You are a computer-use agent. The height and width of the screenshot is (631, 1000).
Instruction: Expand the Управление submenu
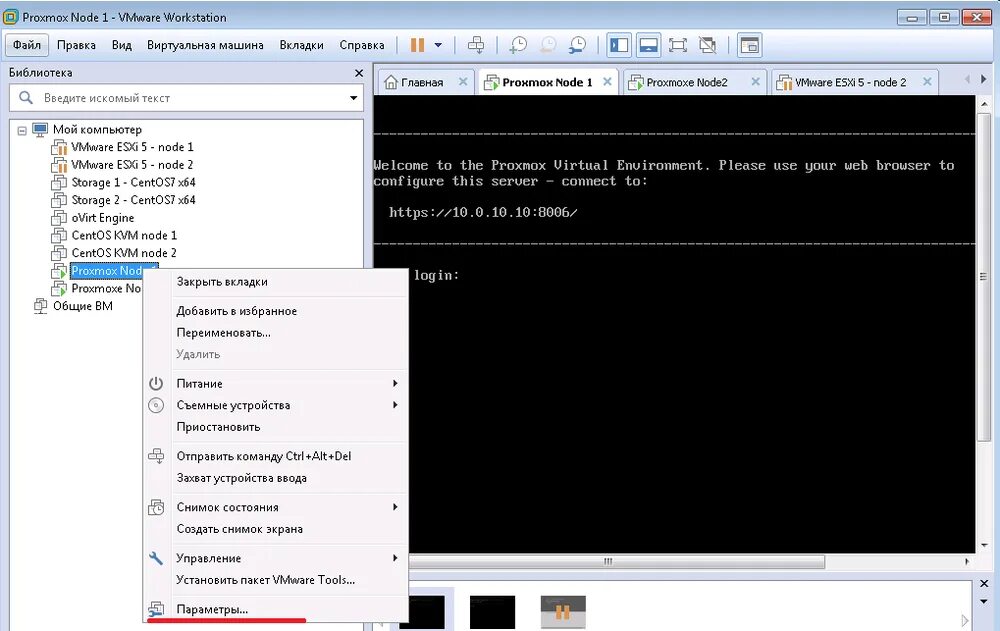[276, 558]
